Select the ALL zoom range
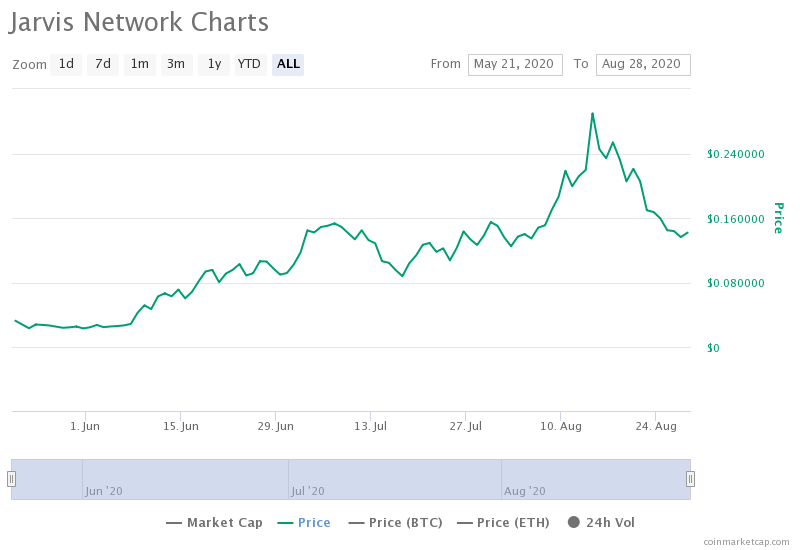This screenshot has height=550, width=800. click(x=288, y=64)
